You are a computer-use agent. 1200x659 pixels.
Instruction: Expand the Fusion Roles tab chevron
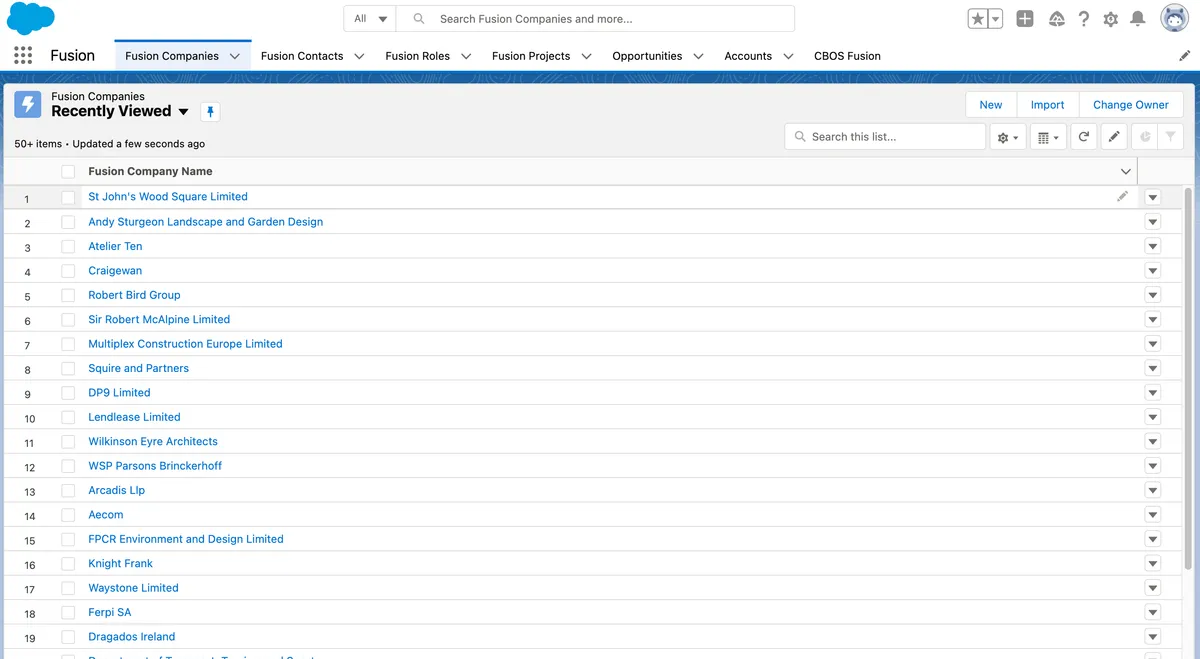pos(466,56)
